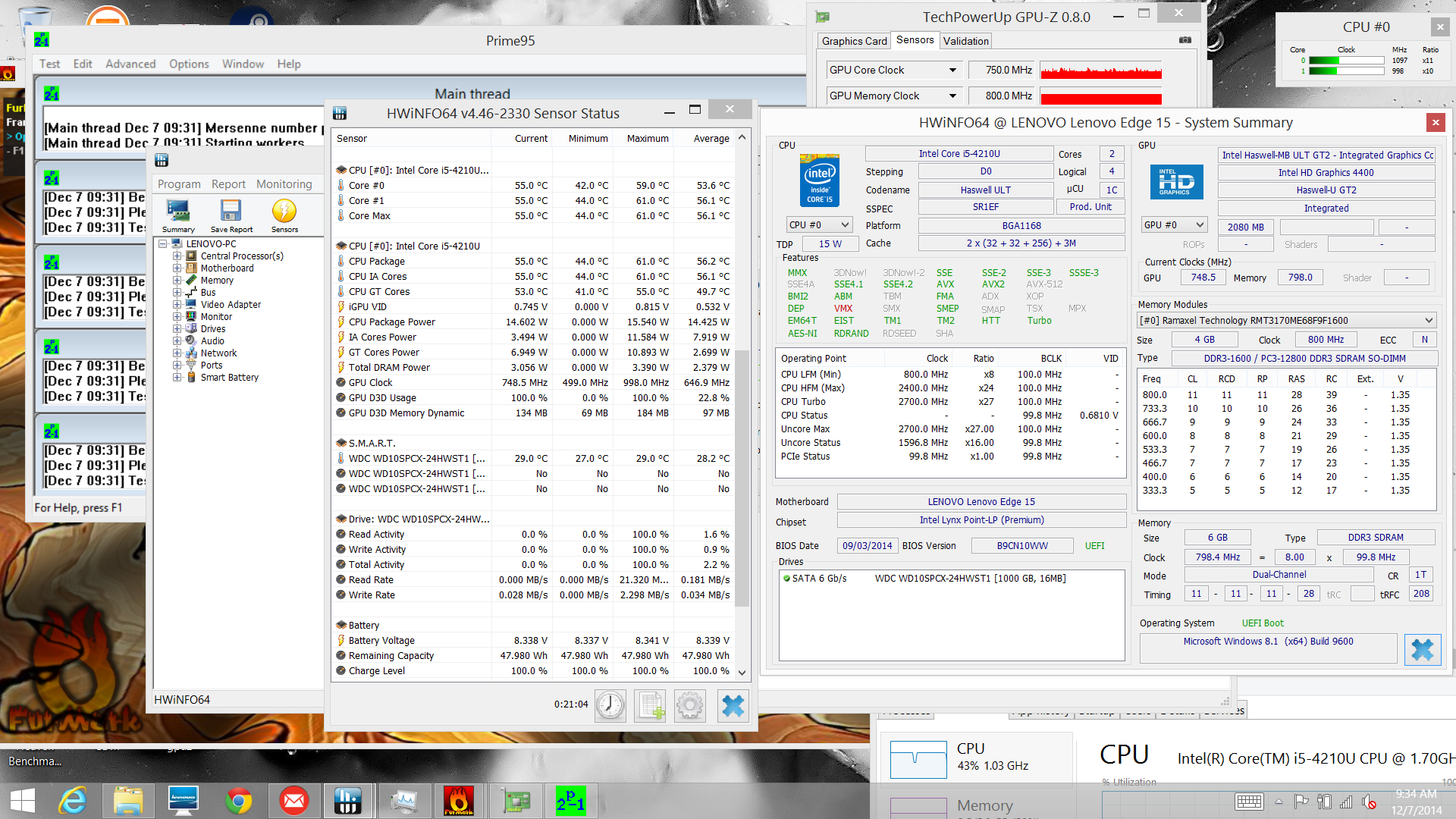
Task: Open Prime95 green icon on the taskbar
Action: coord(570,801)
